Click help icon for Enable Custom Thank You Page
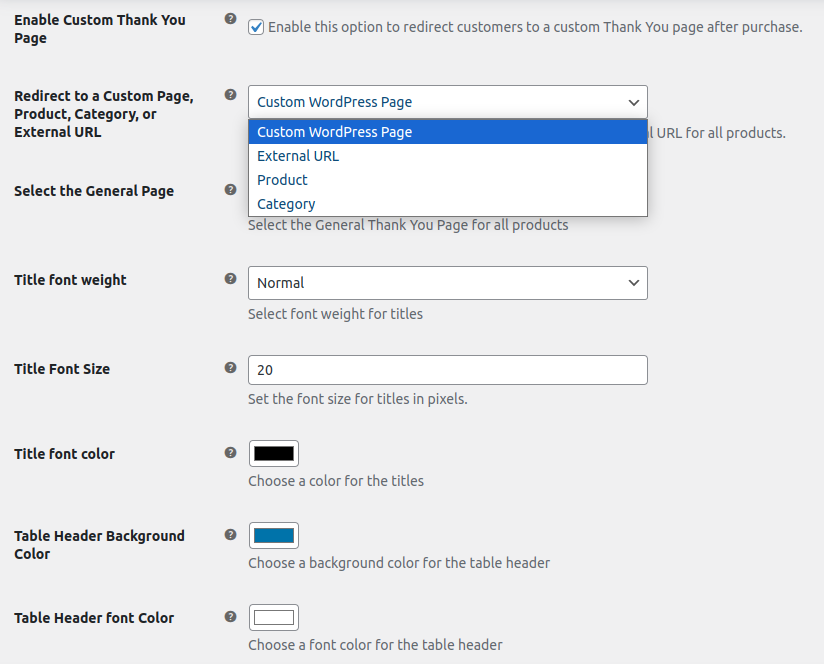 [231, 19]
